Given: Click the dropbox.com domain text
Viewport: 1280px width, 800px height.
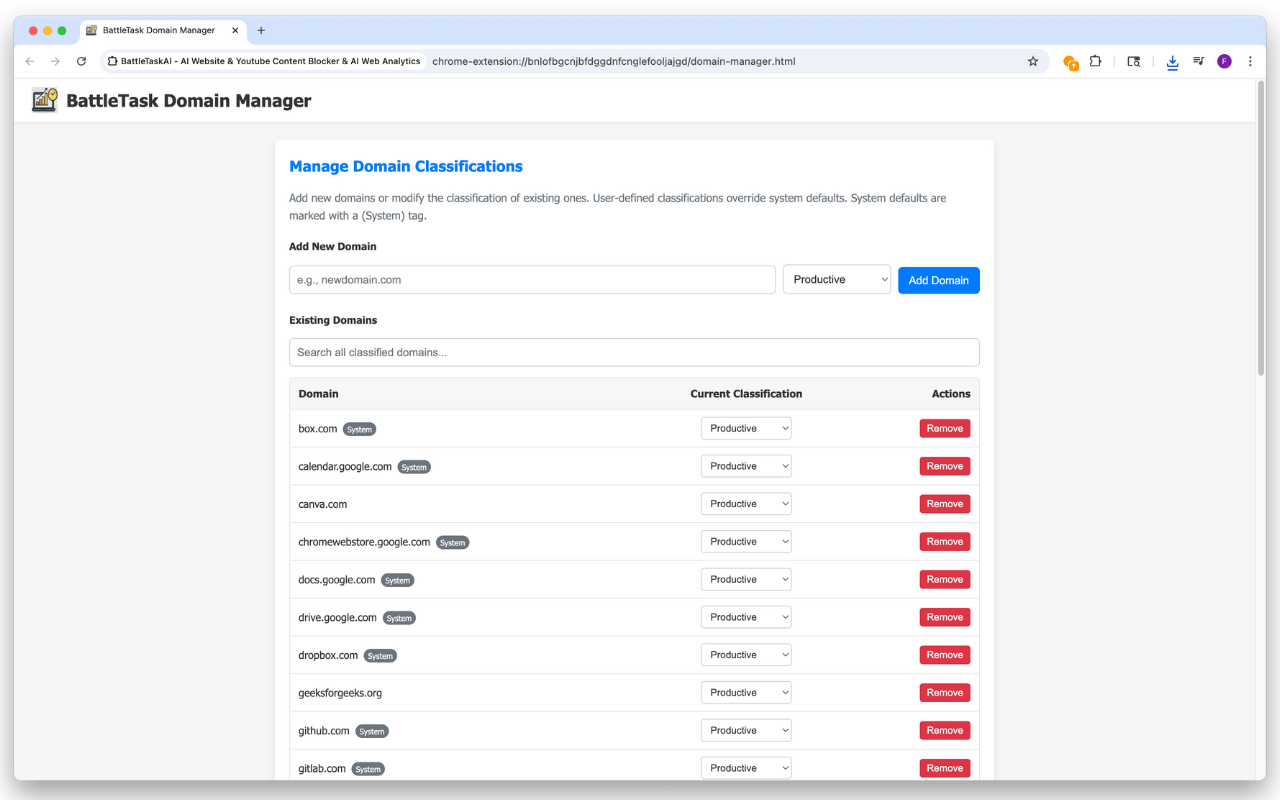Looking at the screenshot, I should [328, 655].
